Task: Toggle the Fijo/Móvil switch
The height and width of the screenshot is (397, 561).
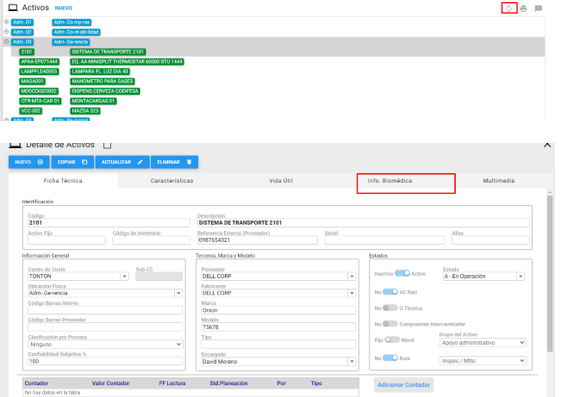Action: [392, 340]
